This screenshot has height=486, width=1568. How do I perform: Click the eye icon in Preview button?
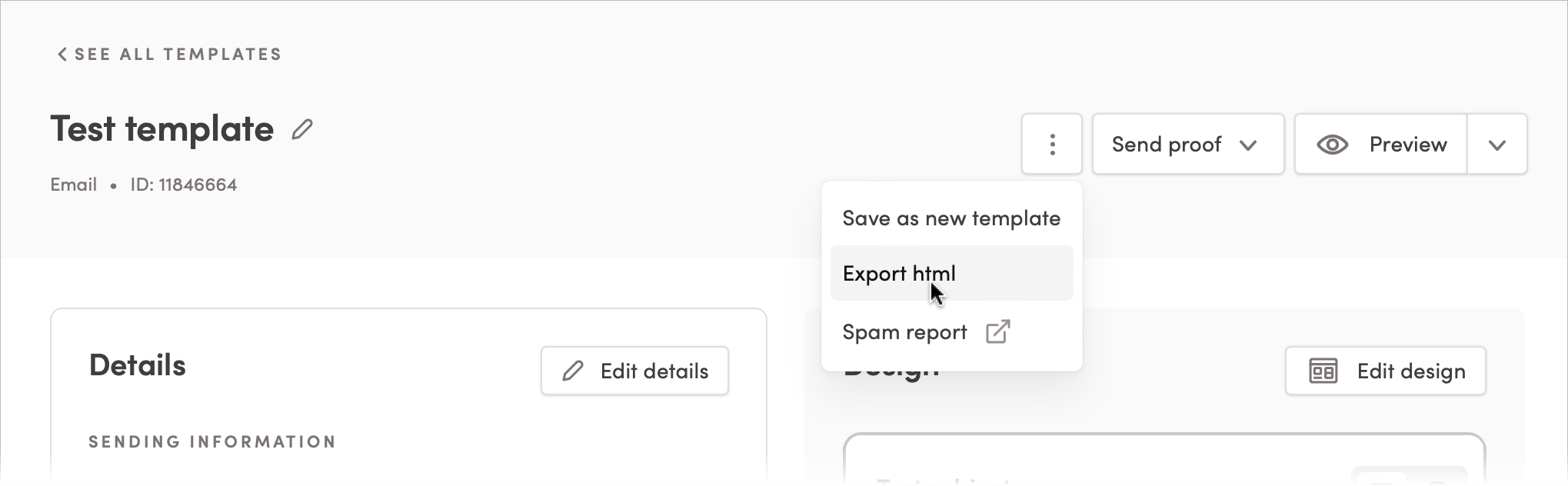tap(1332, 145)
